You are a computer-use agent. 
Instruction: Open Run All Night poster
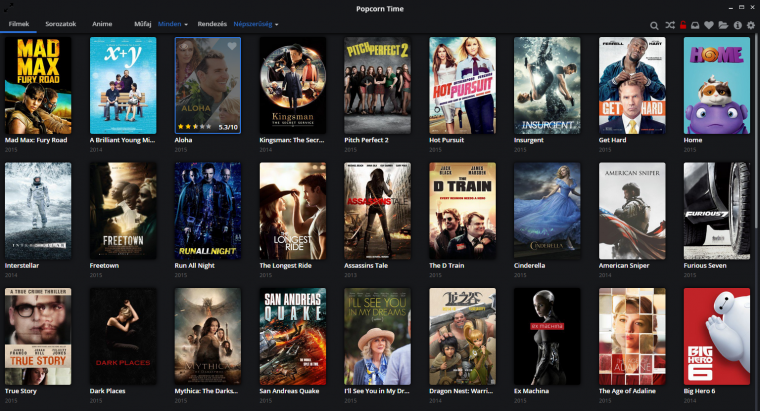208,211
